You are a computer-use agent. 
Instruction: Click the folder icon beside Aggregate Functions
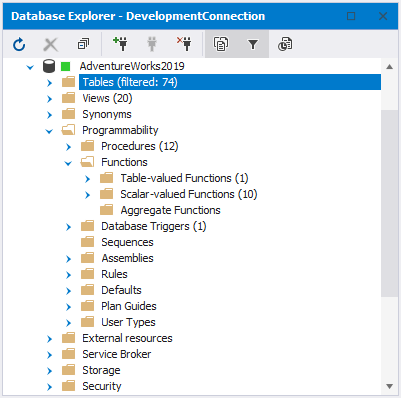107,210
